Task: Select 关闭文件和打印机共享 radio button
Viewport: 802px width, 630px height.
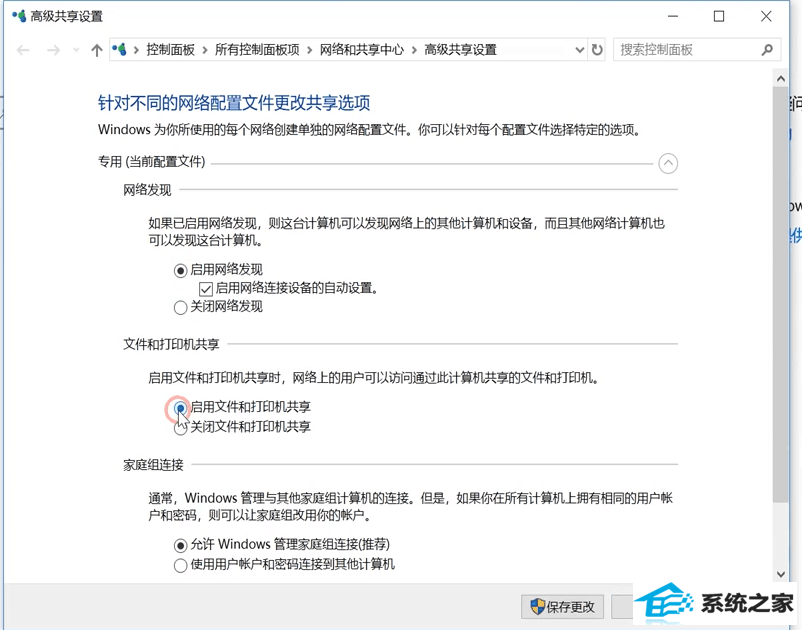Action: point(180,428)
